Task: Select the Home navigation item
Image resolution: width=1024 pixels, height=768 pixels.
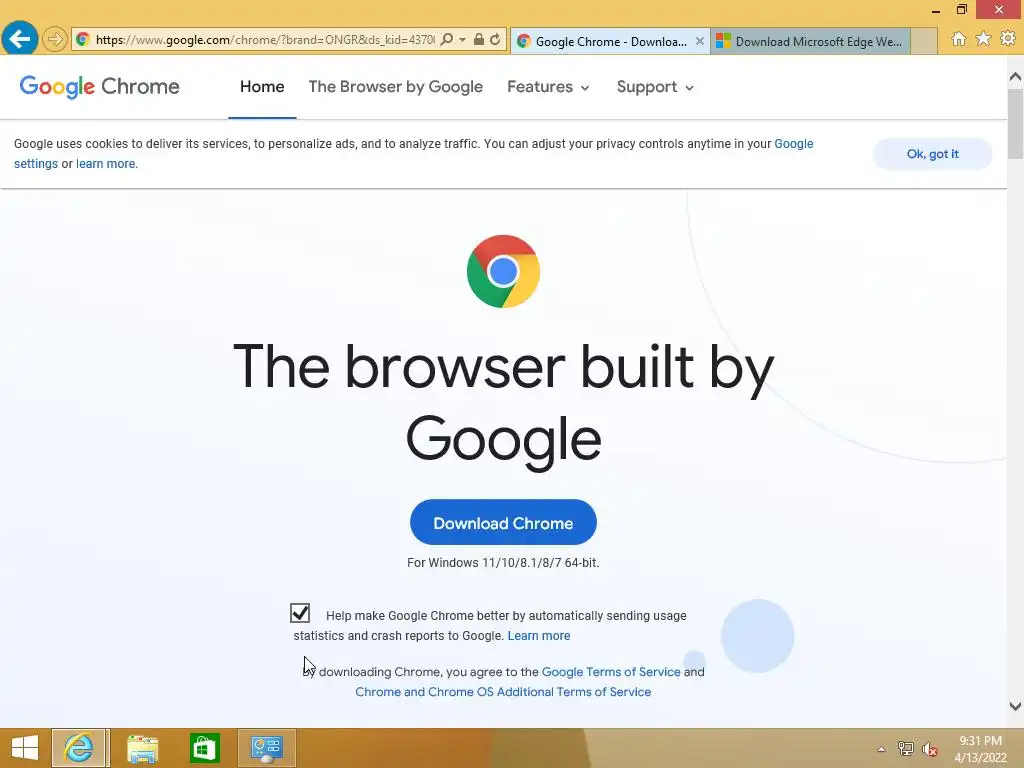Action: 262,87
